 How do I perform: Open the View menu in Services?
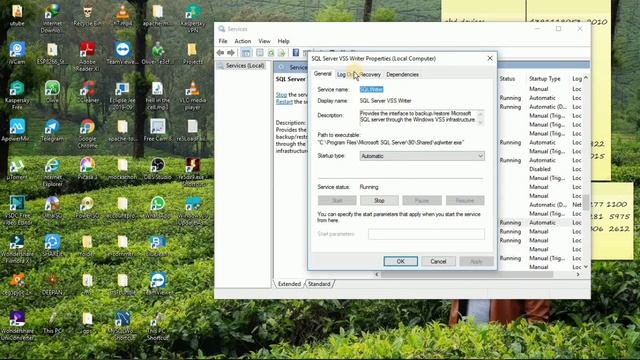[x=264, y=41]
